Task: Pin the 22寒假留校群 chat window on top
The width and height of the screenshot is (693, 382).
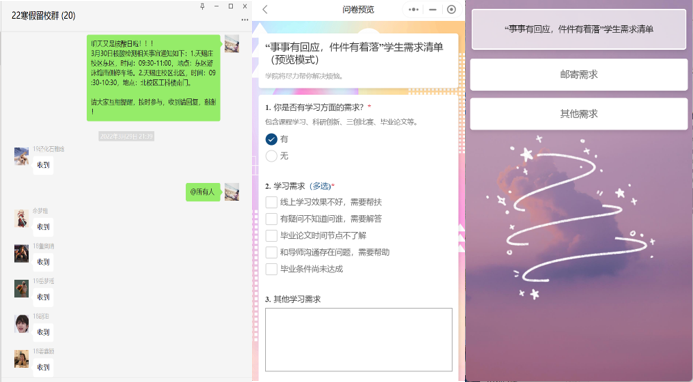Action: pyautogui.click(x=202, y=6)
